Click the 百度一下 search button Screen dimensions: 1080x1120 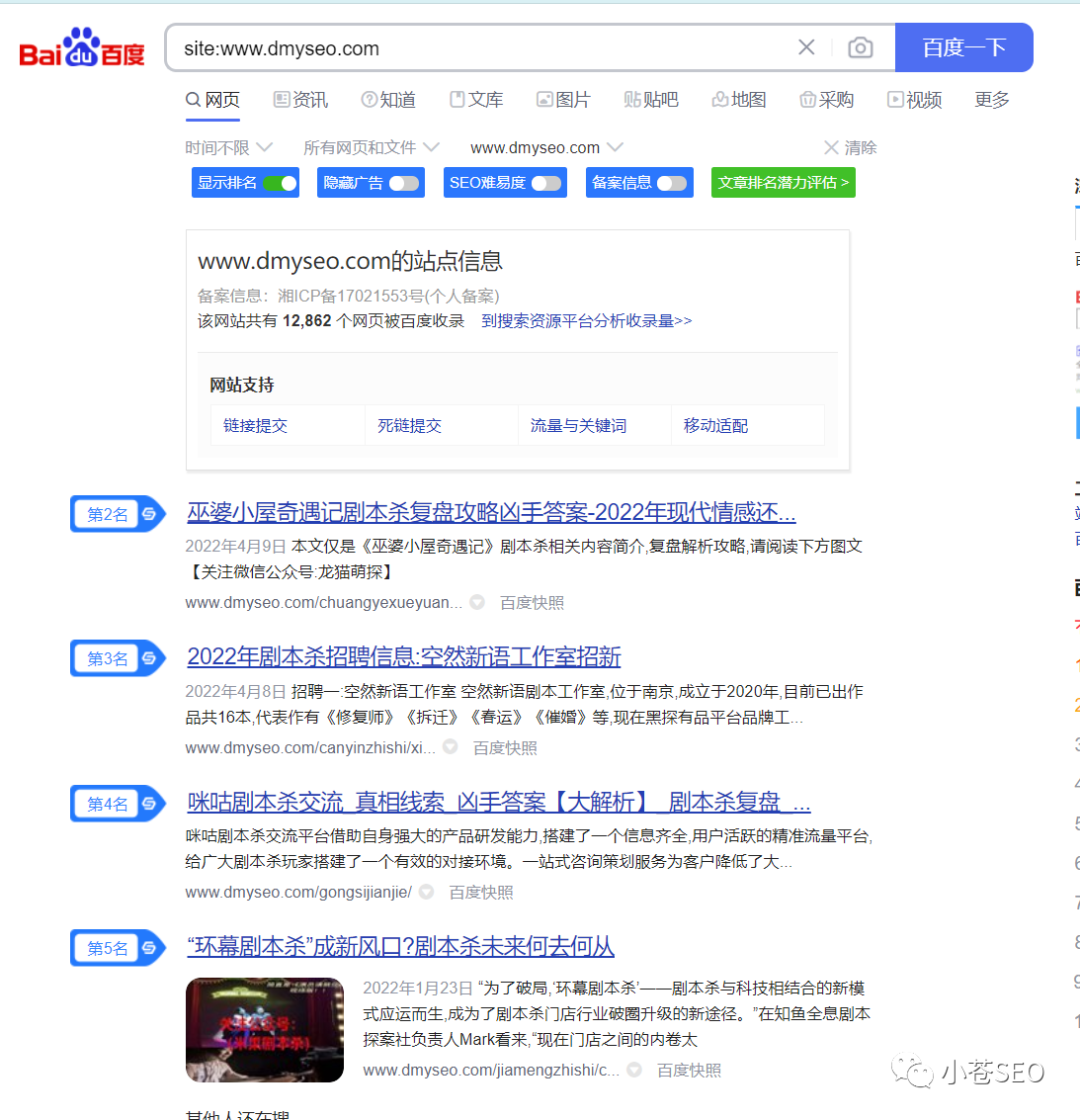964,47
